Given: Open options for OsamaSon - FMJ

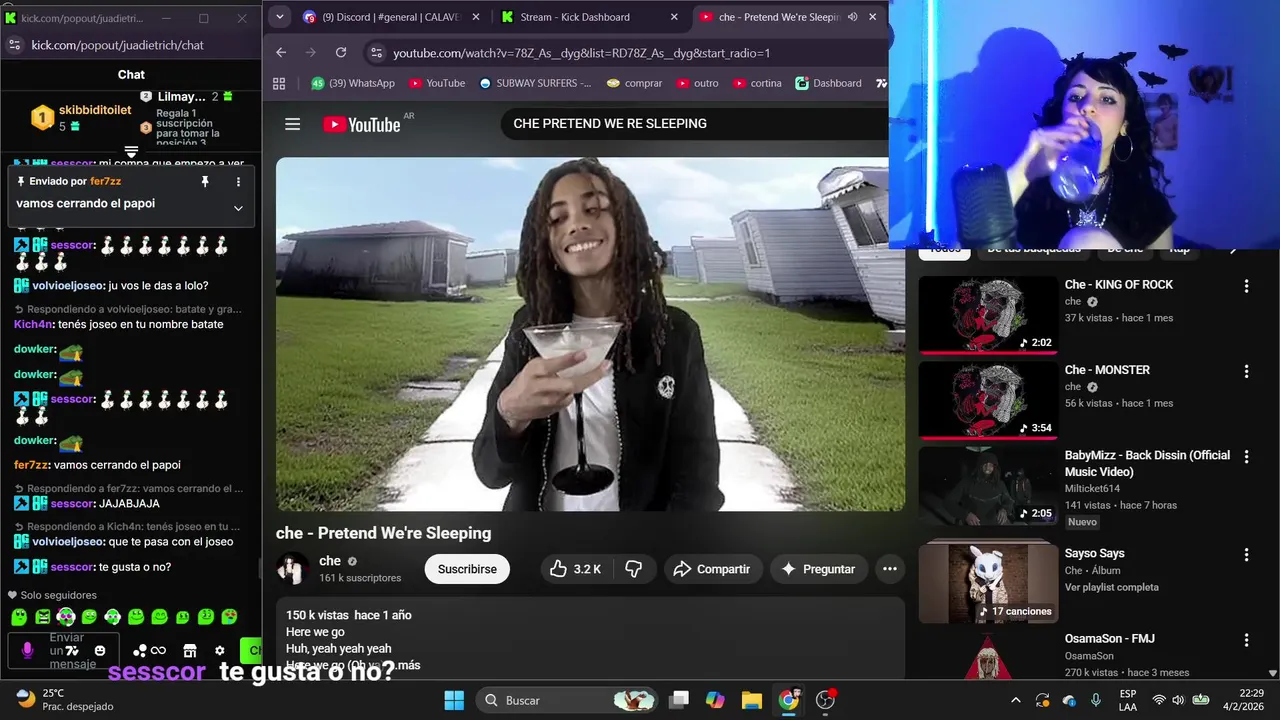Looking at the screenshot, I should pos(1246,640).
